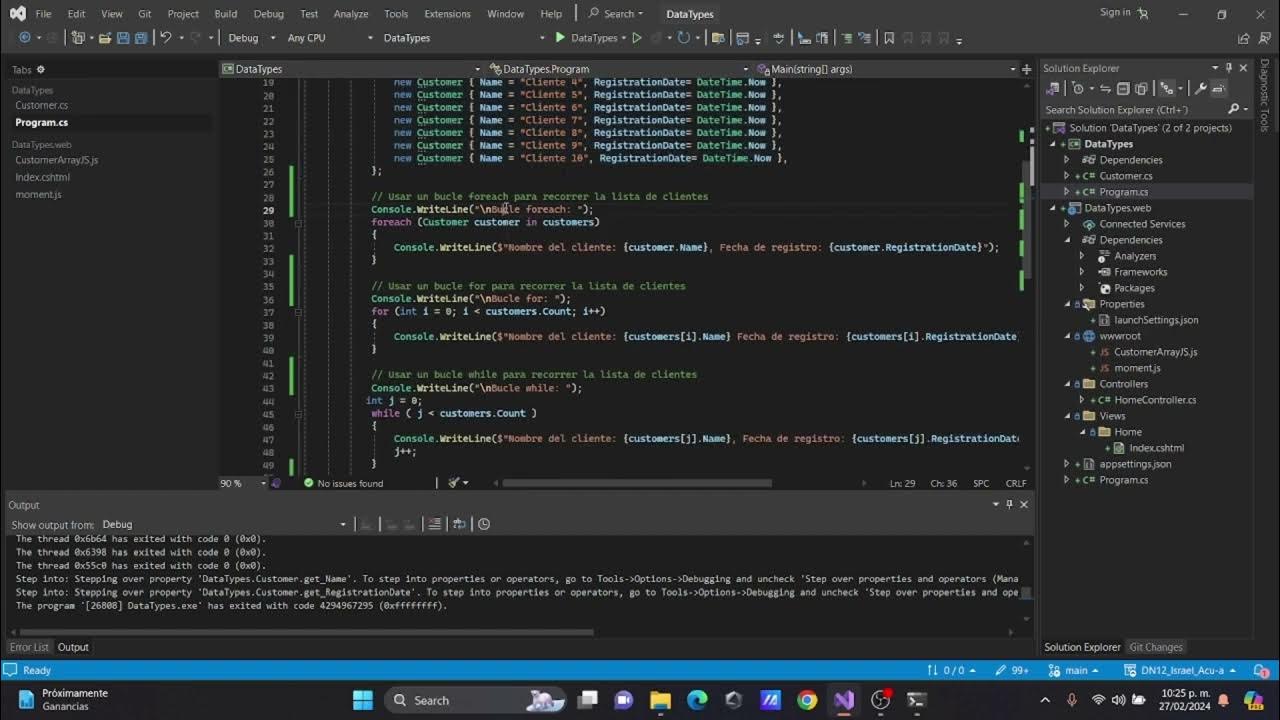Click the clock timestamp icon in Output toolbar
Screen dimensions: 1280x720
(484, 524)
